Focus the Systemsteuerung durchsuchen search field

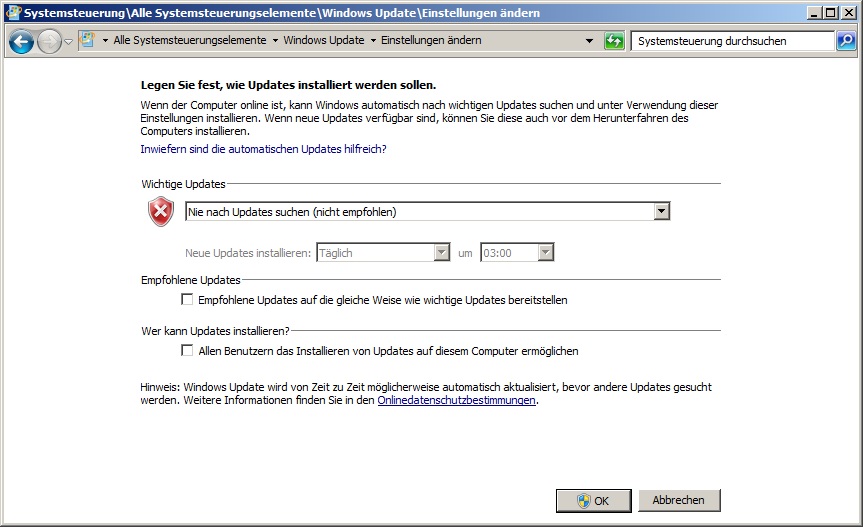[732, 41]
